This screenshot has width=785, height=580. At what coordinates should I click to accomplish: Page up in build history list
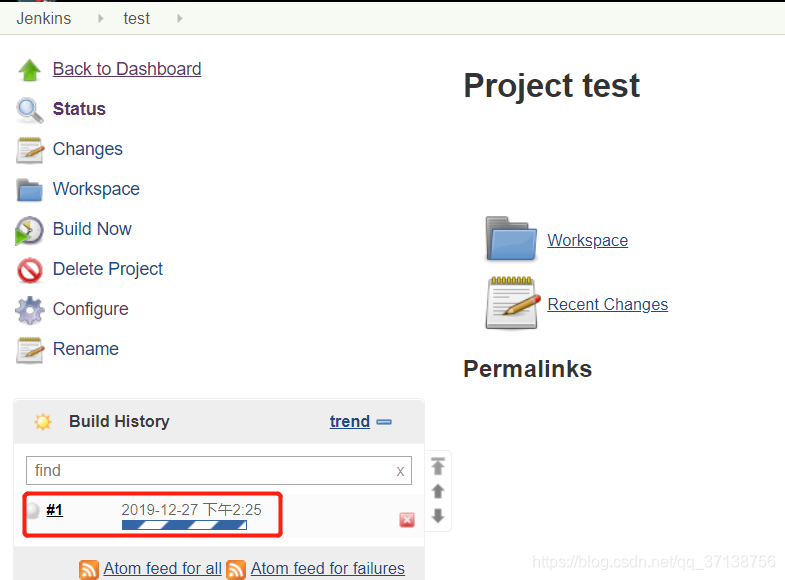pyautogui.click(x=438, y=491)
